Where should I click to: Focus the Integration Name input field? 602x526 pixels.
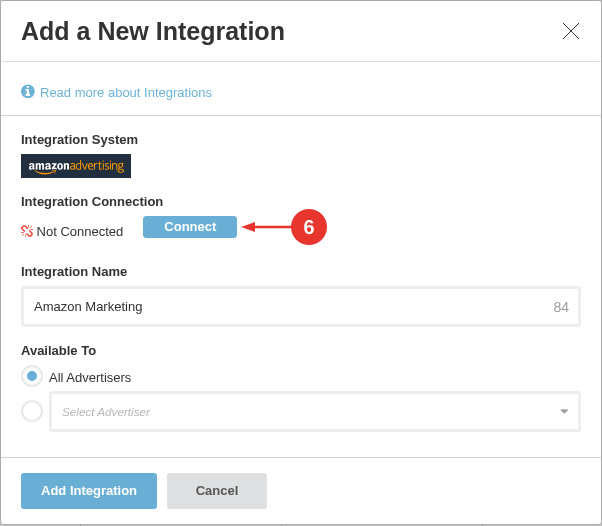coord(301,307)
